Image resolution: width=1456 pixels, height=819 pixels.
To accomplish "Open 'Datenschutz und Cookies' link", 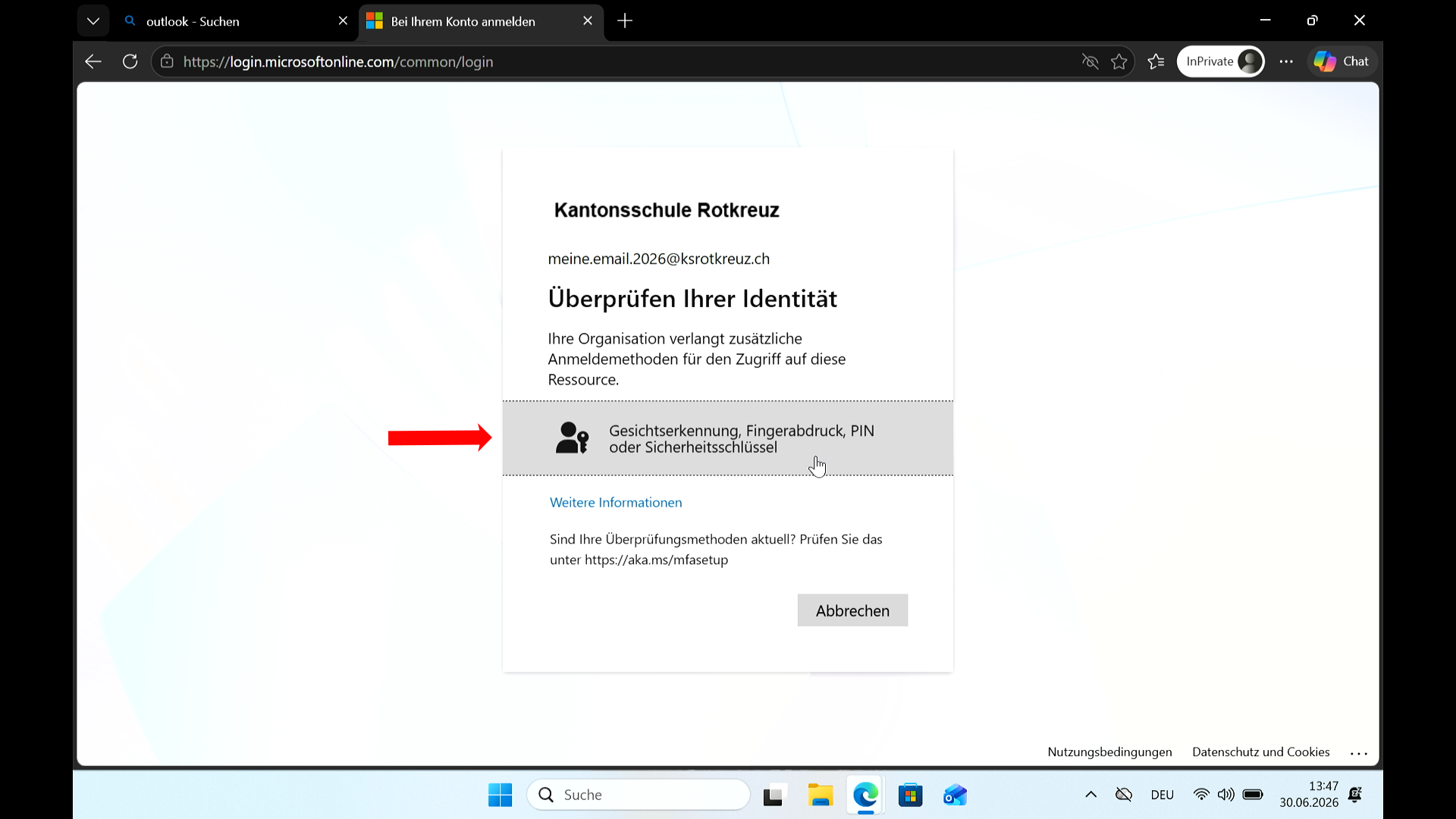I will point(1260,752).
